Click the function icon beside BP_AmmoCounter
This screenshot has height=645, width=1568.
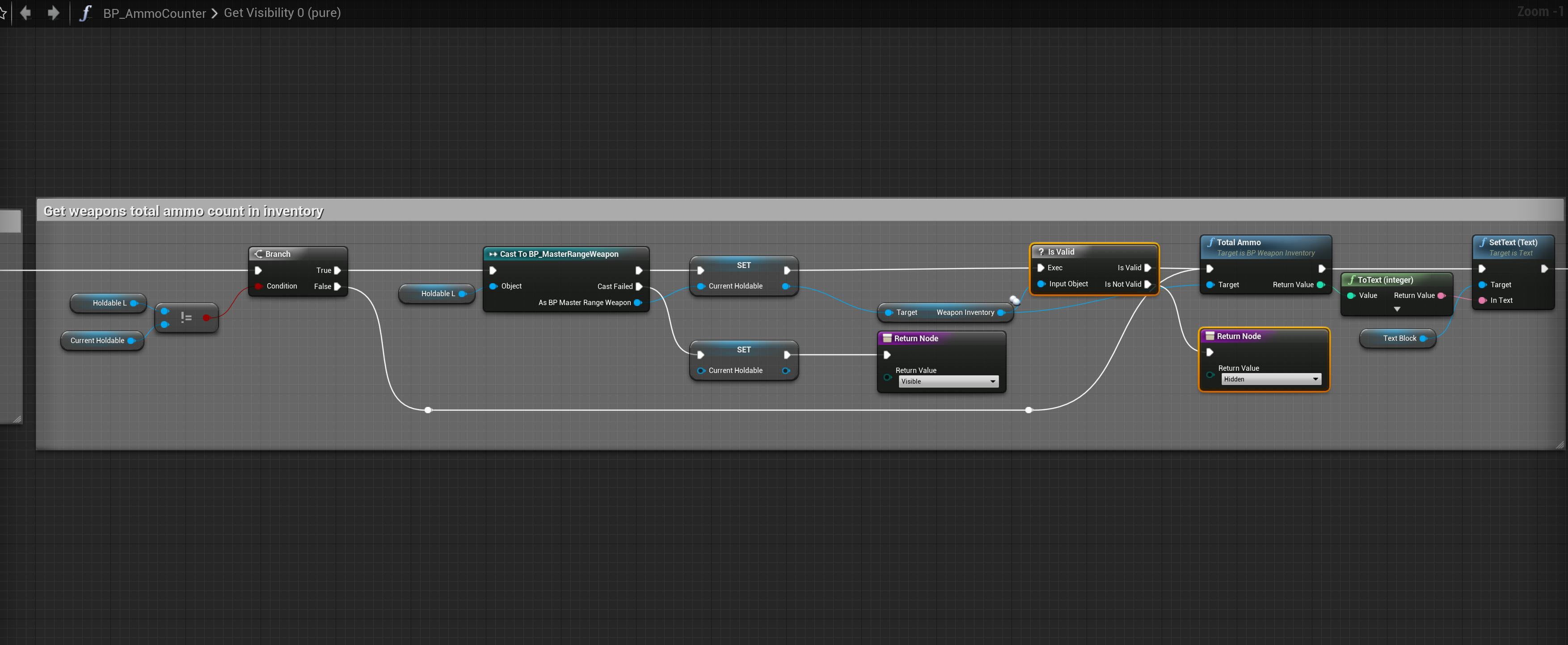pyautogui.click(x=85, y=13)
